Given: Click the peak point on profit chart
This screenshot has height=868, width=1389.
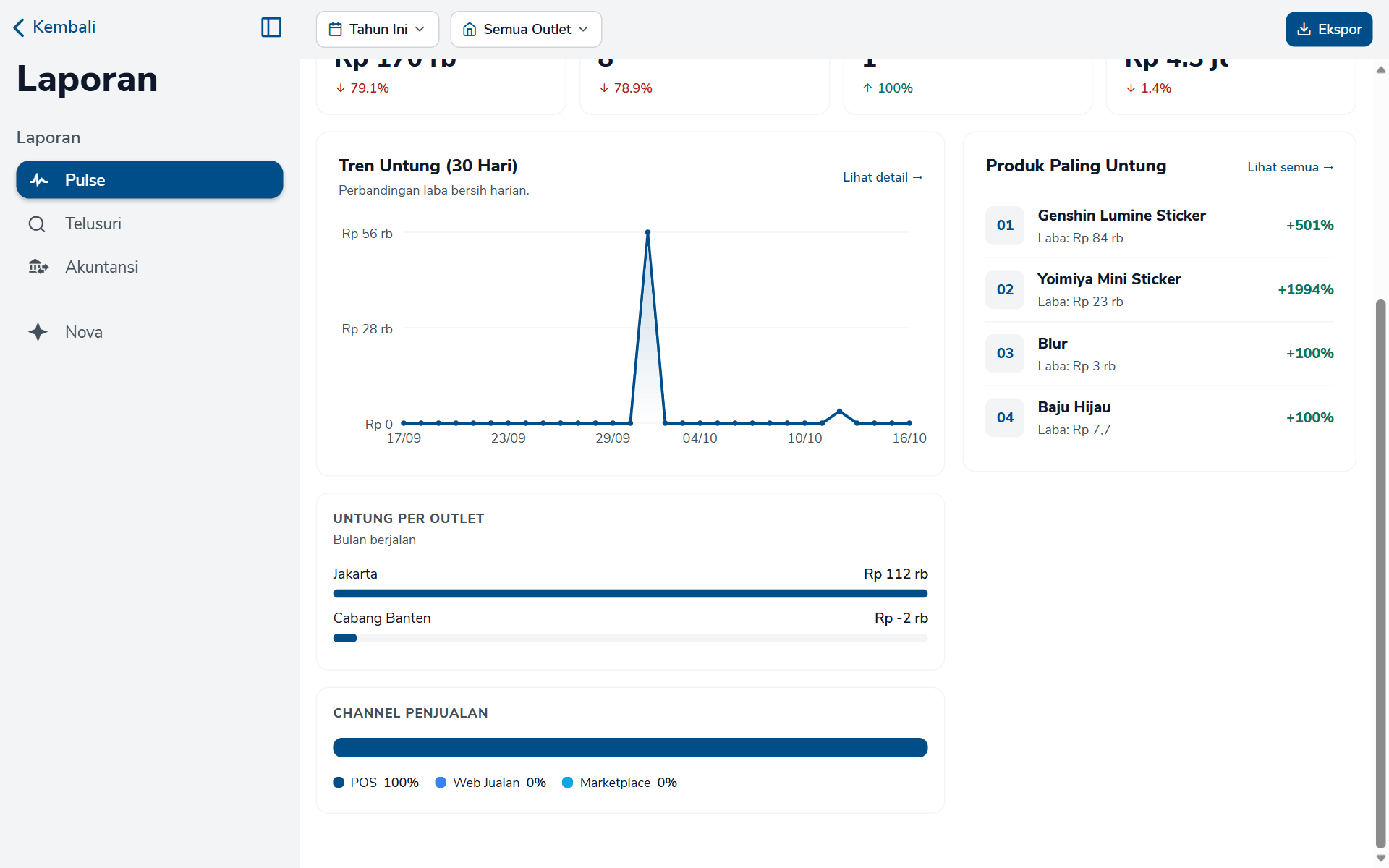Looking at the screenshot, I should tap(647, 232).
